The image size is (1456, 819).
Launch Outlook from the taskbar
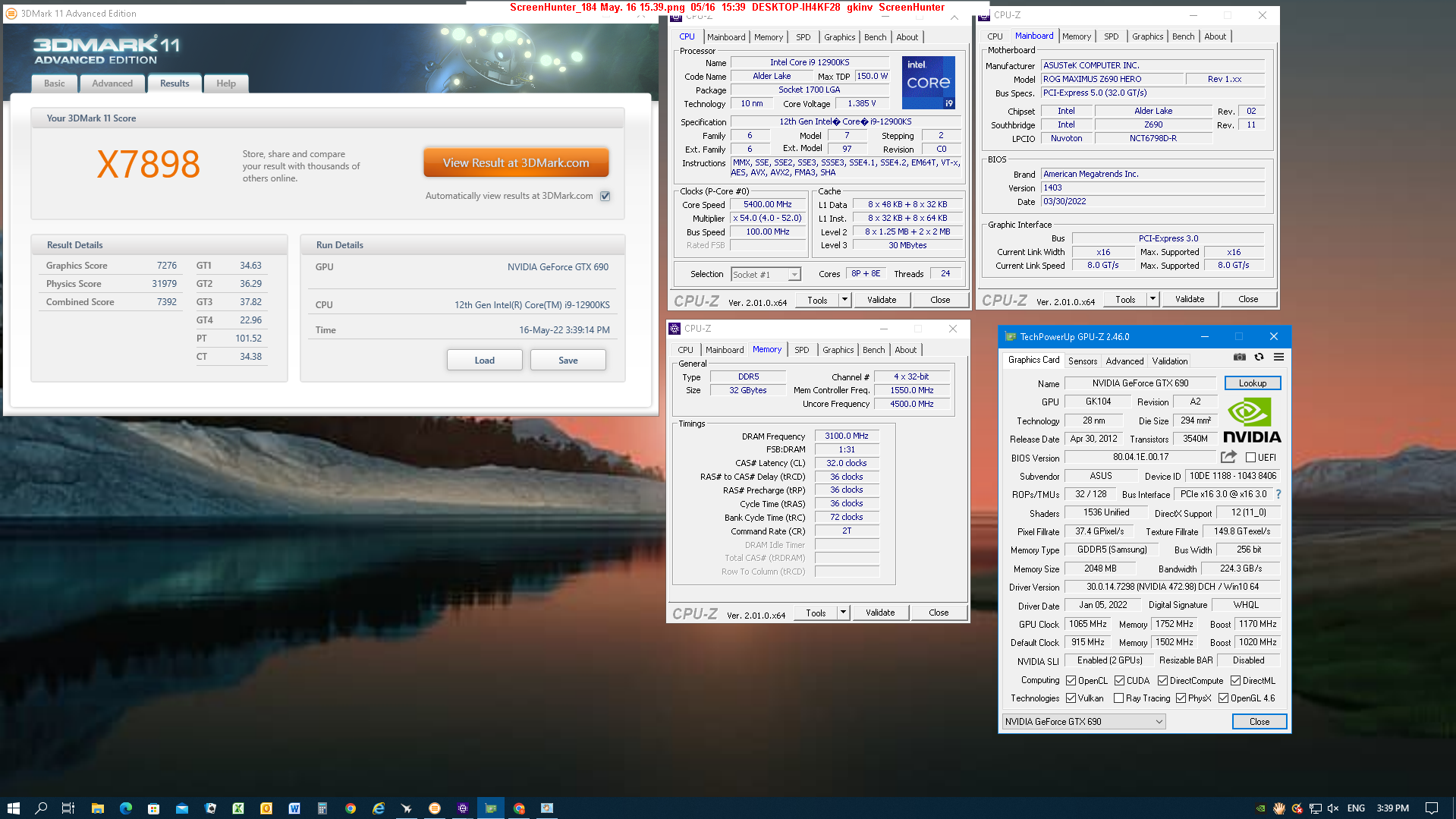click(266, 808)
